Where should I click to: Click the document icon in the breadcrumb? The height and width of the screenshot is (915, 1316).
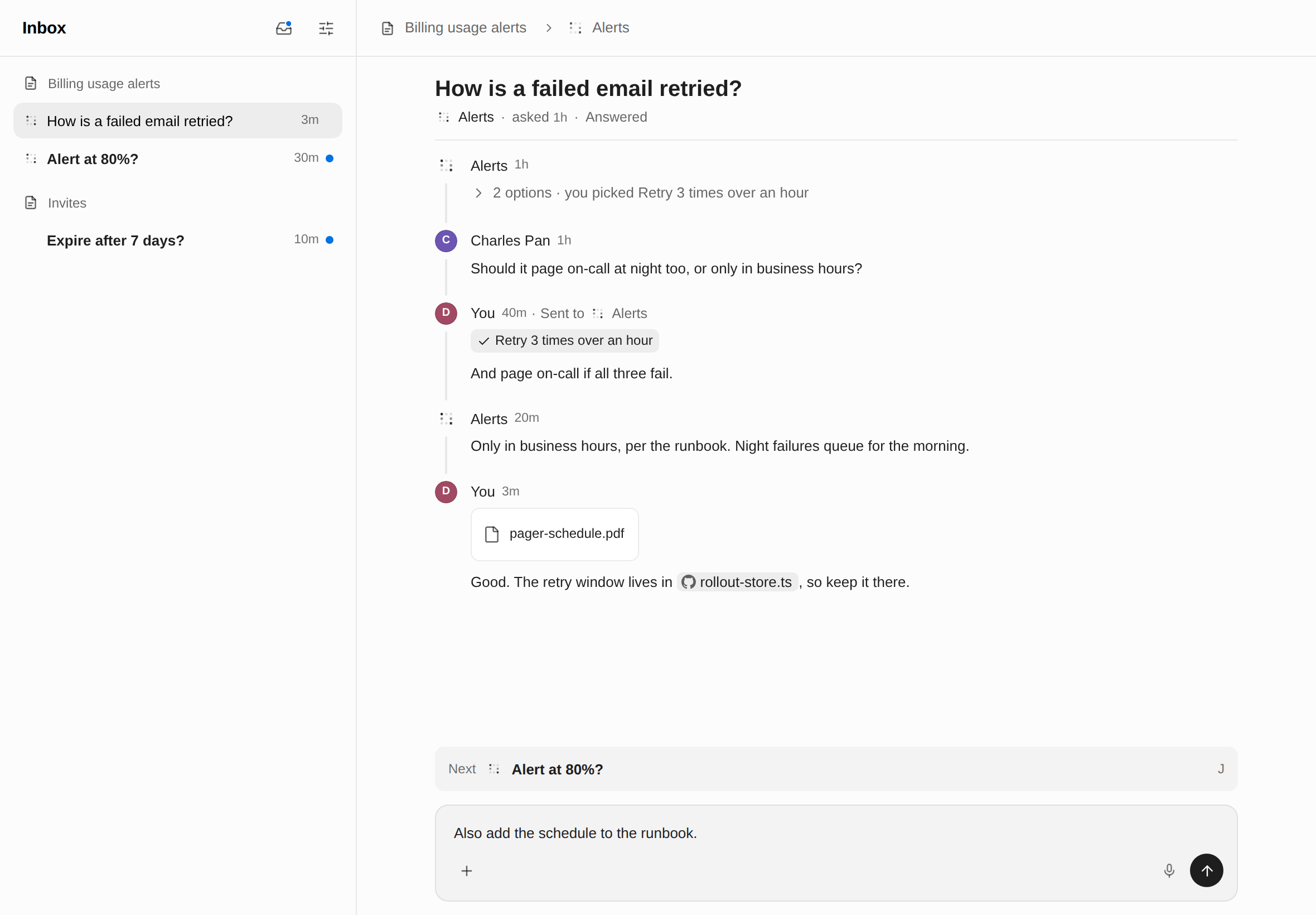(x=388, y=28)
